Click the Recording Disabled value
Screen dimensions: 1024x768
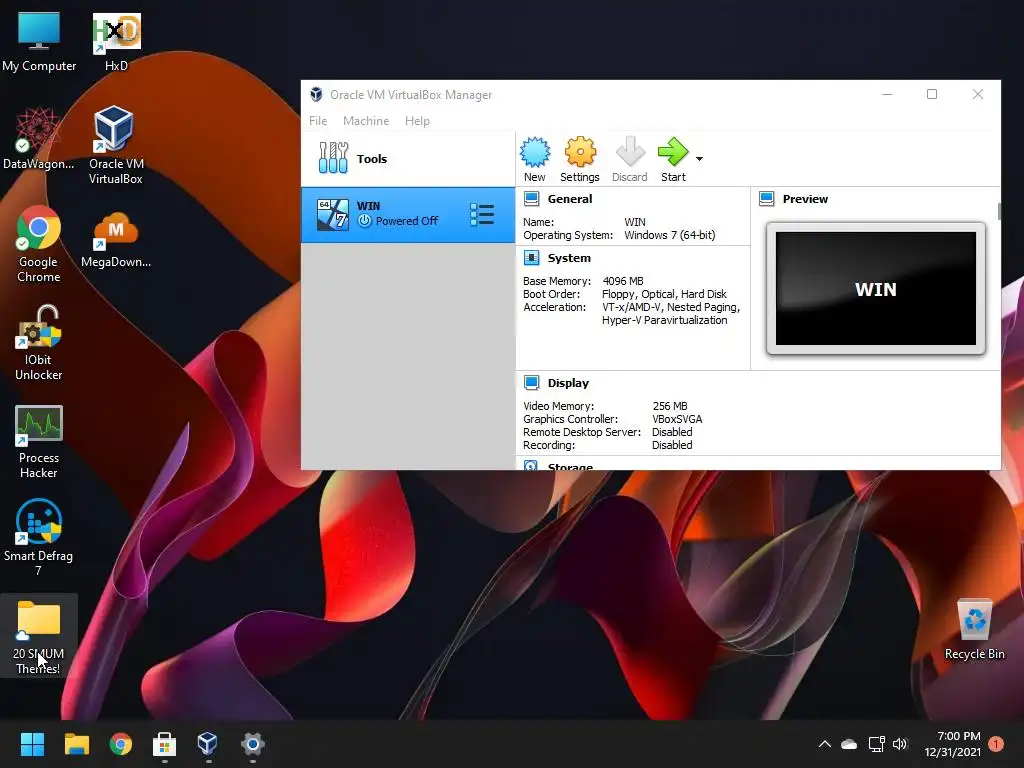pos(672,445)
